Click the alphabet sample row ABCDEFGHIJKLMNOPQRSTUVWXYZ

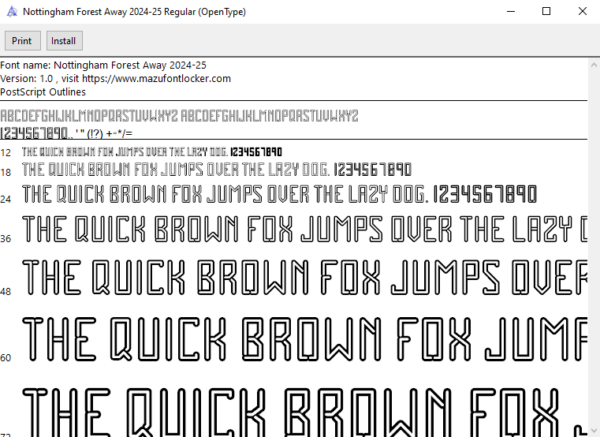click(x=179, y=116)
